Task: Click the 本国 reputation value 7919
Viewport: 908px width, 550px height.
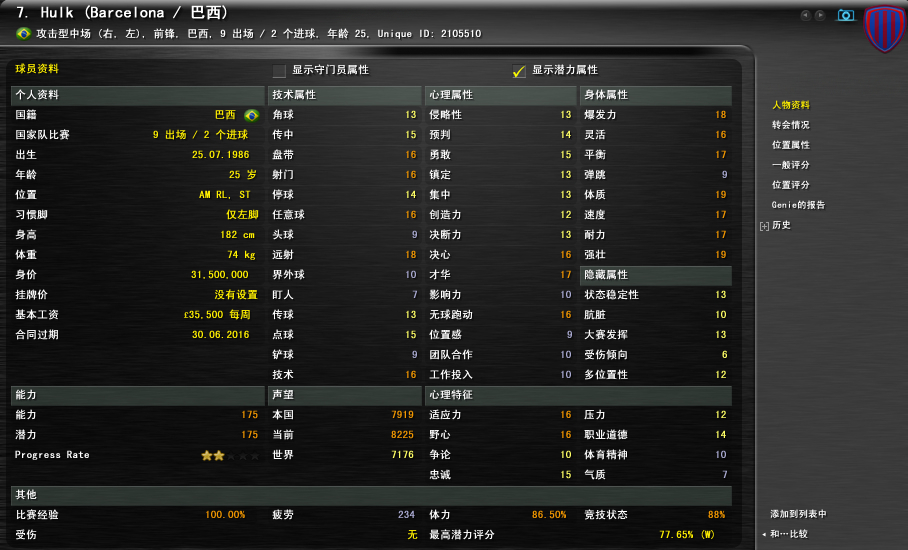Action: tap(402, 415)
